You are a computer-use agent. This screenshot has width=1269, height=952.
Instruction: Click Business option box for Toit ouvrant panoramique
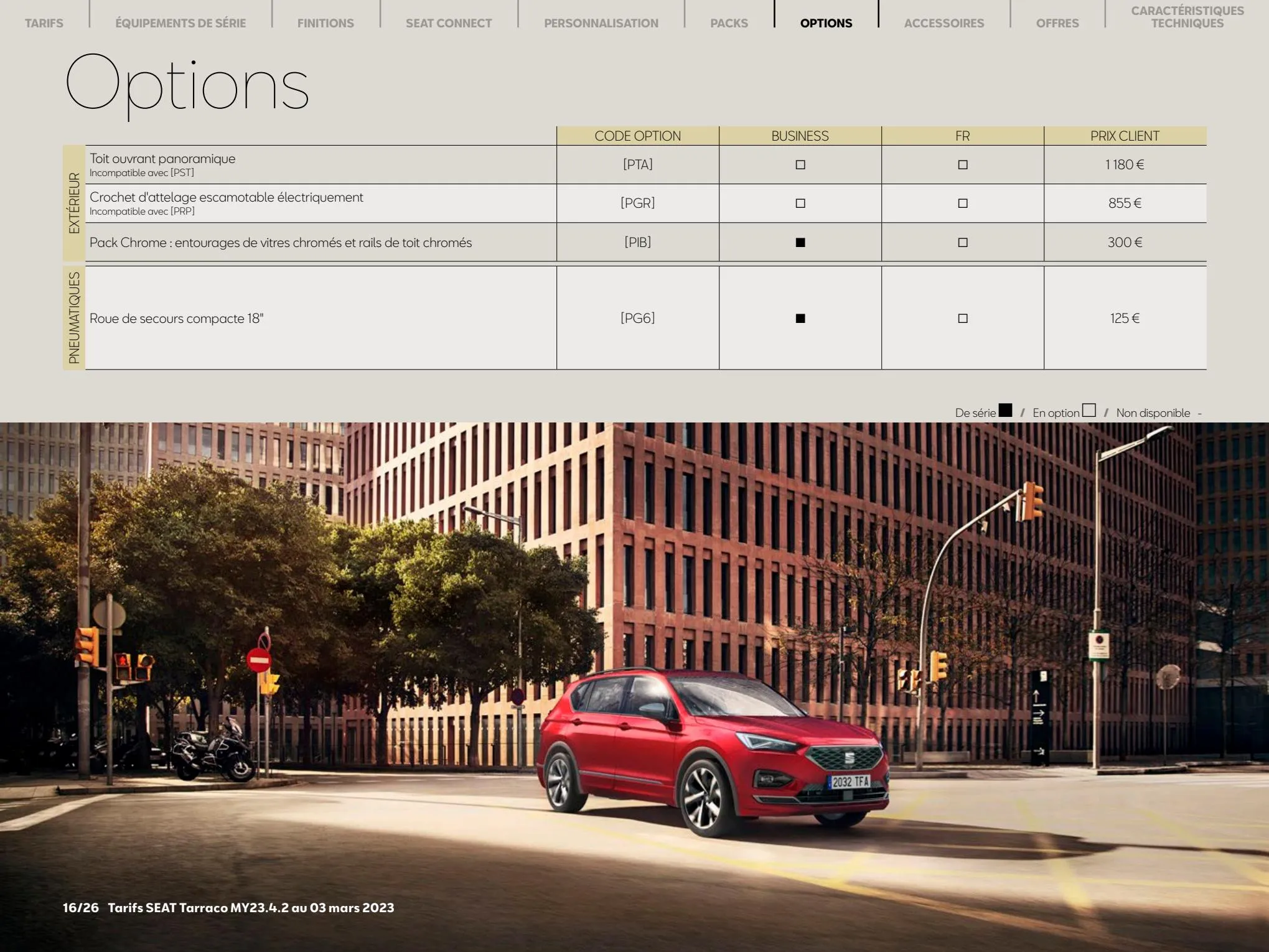[800, 165]
